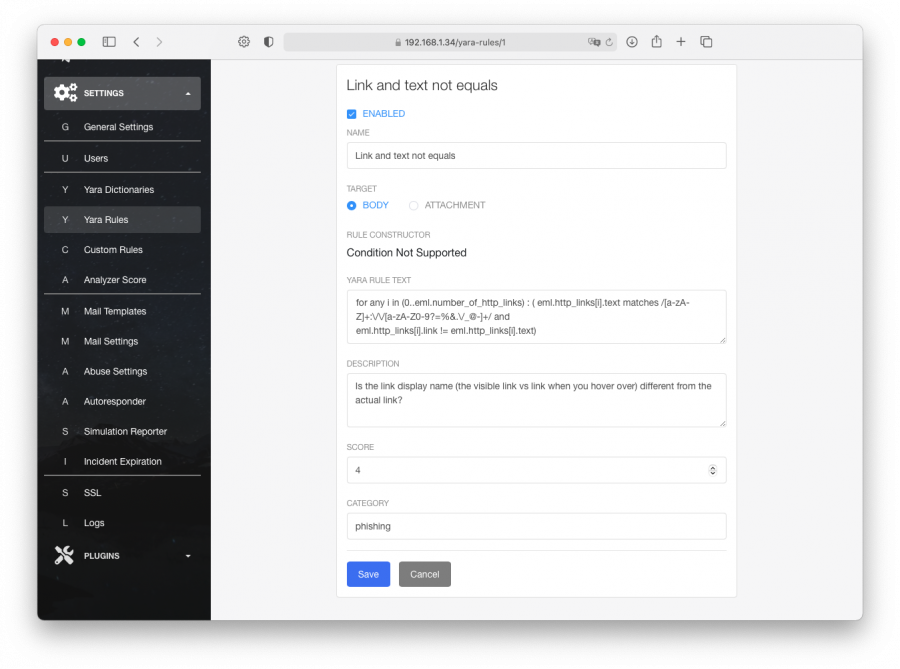Open Yara Dictionaries from the sidebar
Viewport: 900px width, 669px height.
pyautogui.click(x=118, y=190)
